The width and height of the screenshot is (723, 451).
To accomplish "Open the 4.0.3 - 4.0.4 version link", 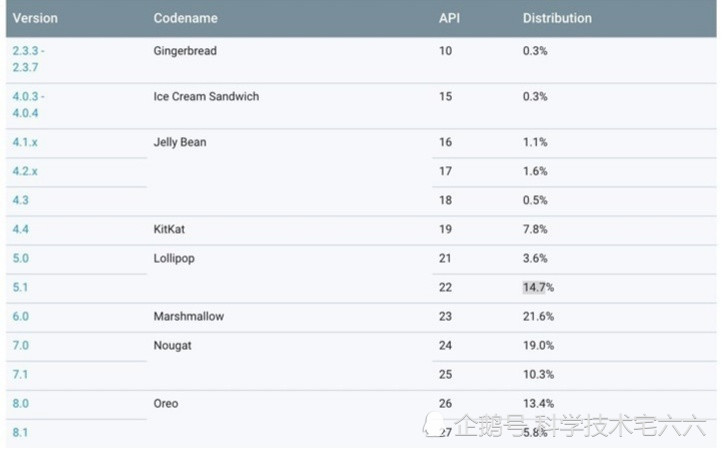I will coord(28,104).
